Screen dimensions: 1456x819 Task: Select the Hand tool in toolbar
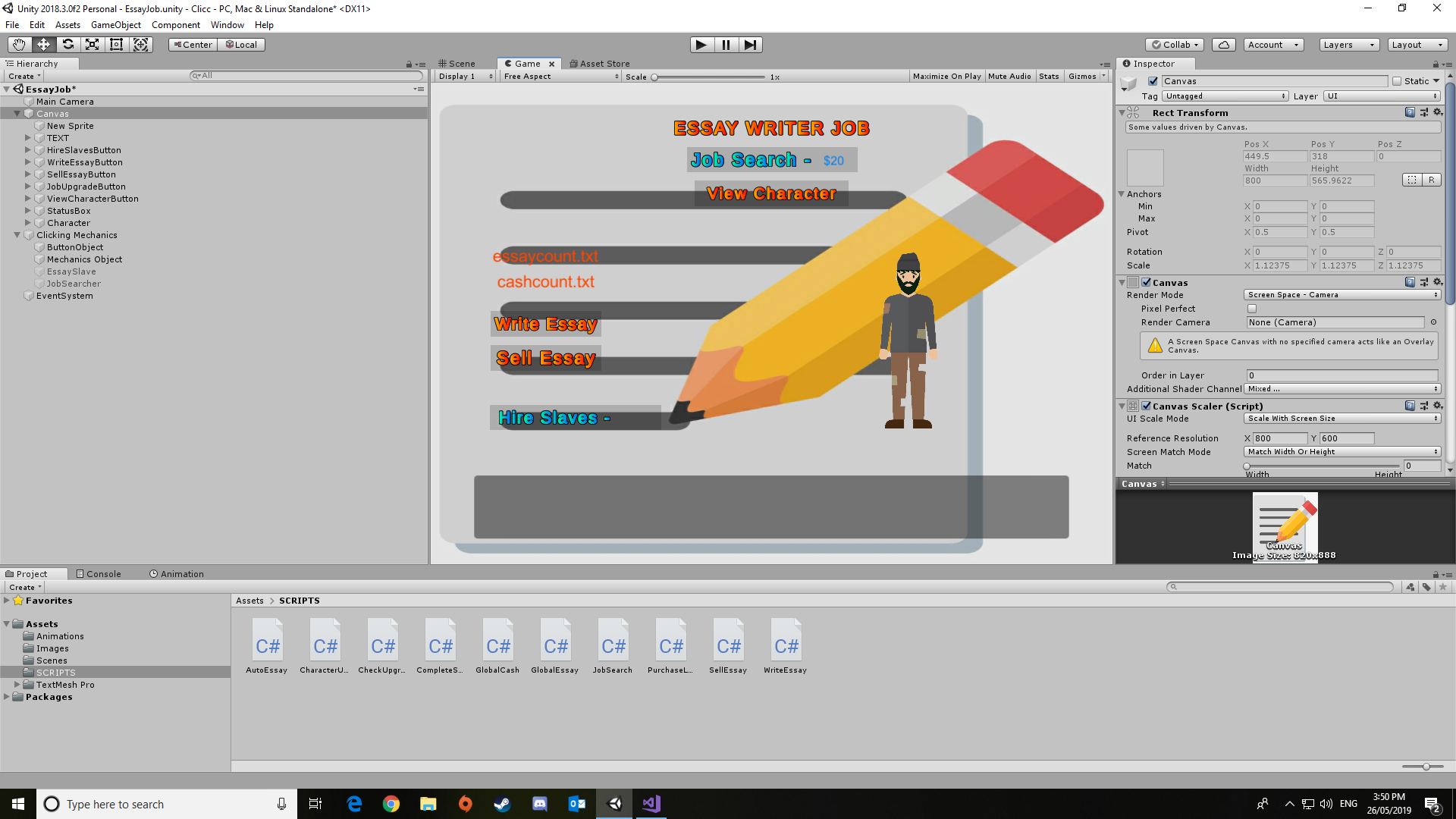click(x=19, y=45)
